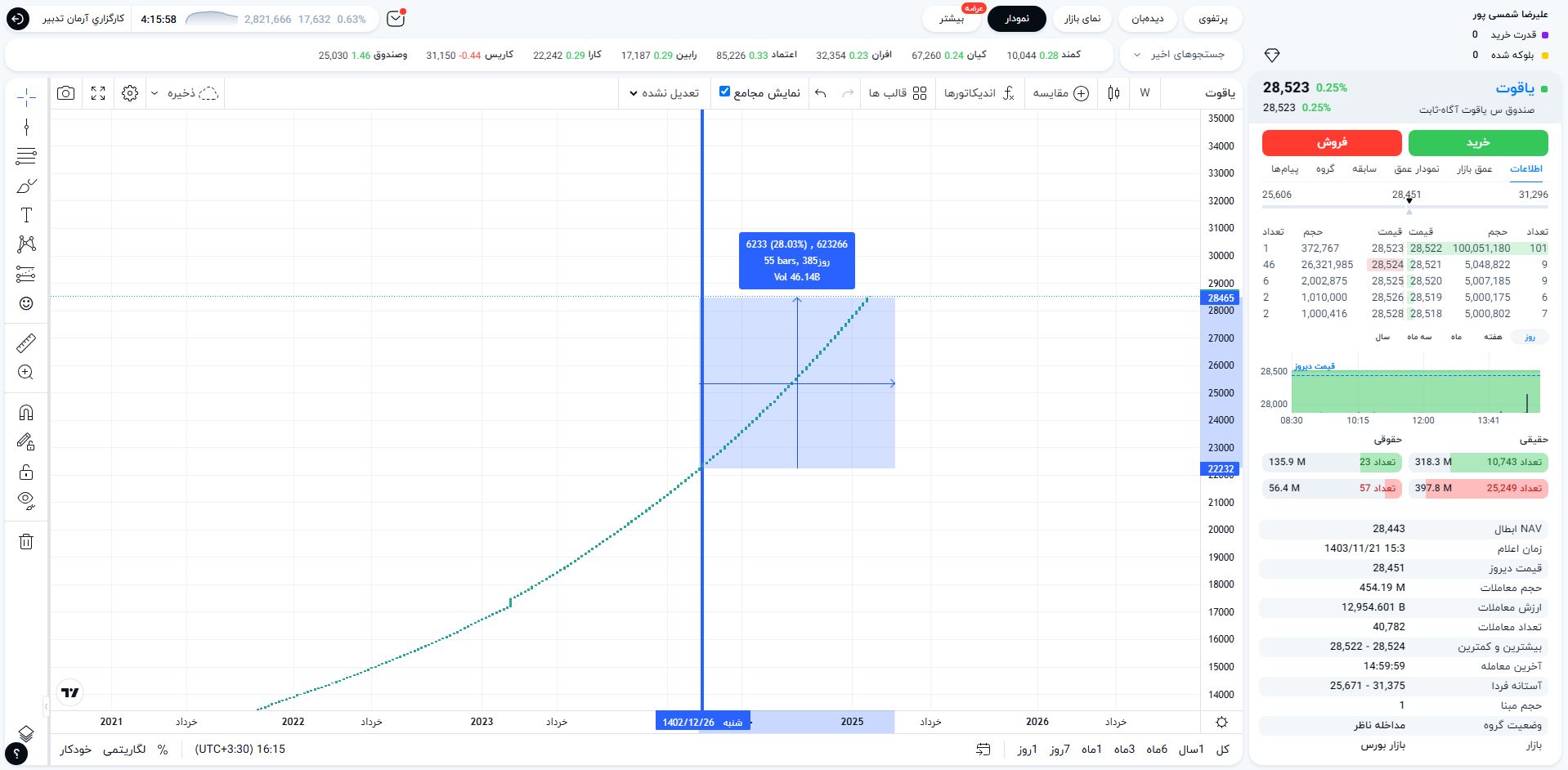Select the trend line drawing tool
Screen dimensions: 1568x770
pyautogui.click(x=26, y=127)
